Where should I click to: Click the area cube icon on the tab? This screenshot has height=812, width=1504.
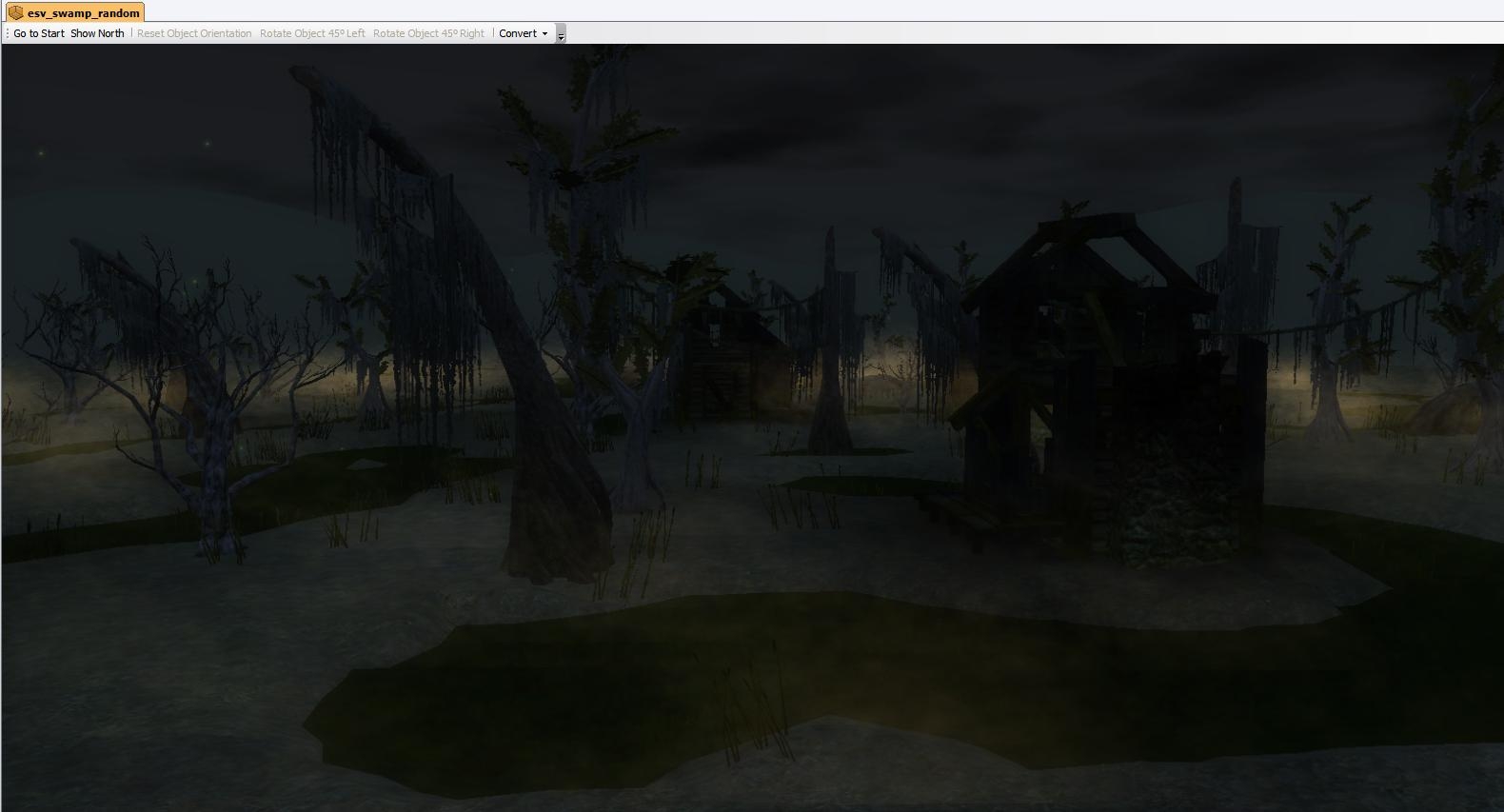click(x=15, y=13)
